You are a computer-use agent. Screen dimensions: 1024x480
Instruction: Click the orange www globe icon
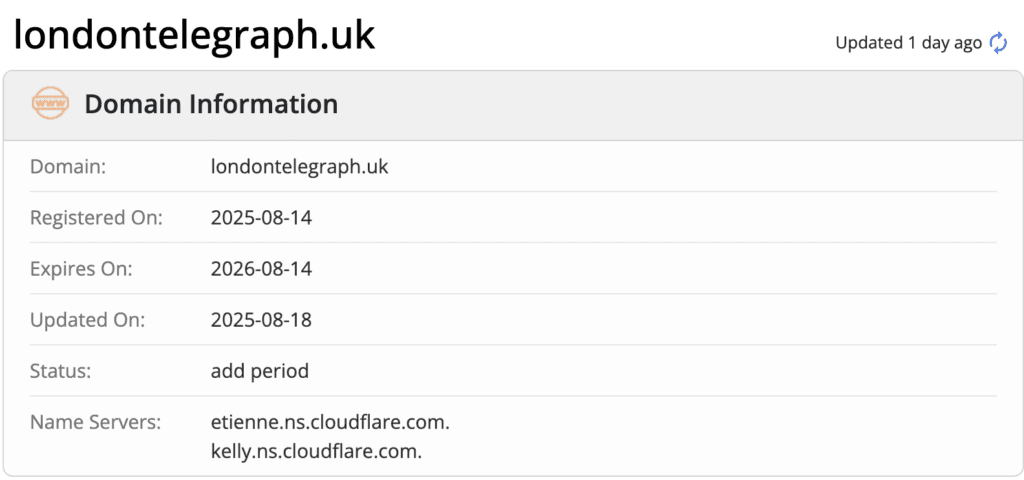click(50, 104)
